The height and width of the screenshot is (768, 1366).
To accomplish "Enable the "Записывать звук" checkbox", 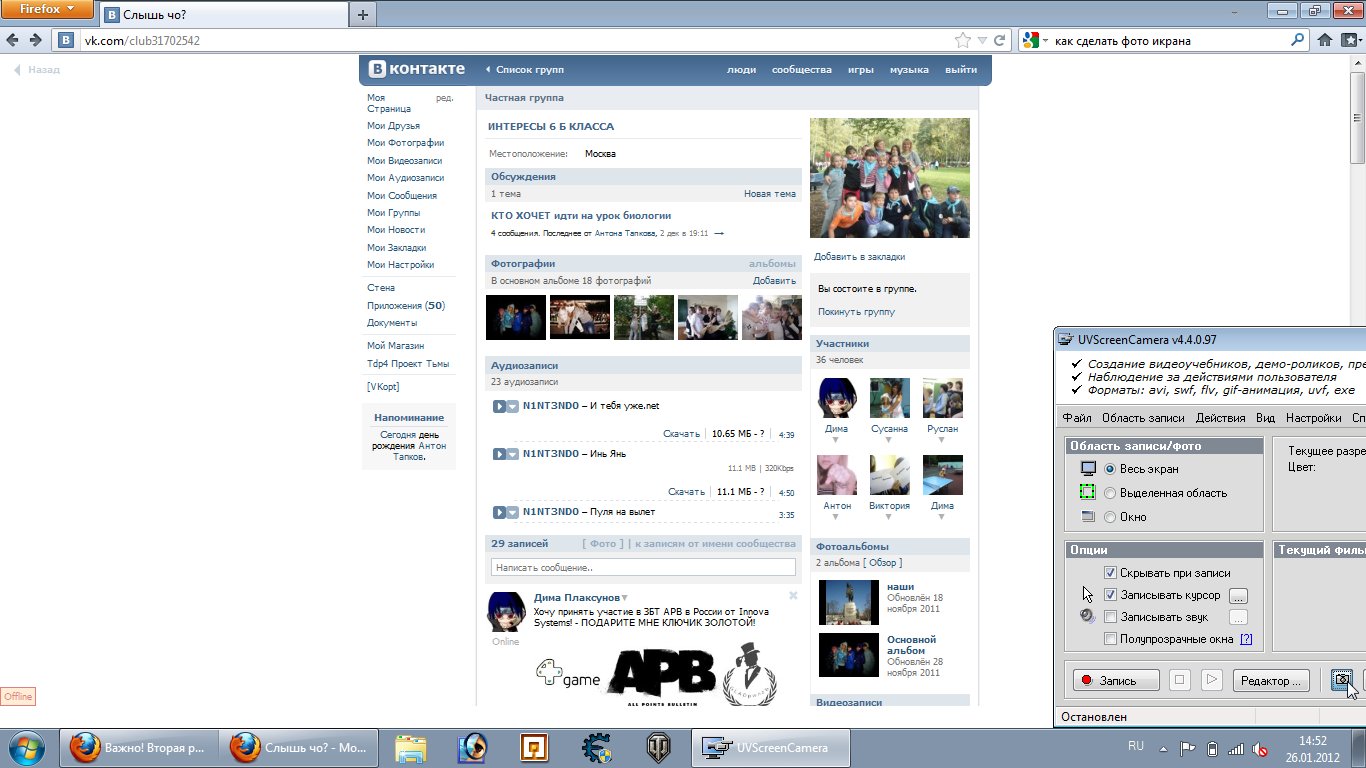I will click(x=1110, y=617).
